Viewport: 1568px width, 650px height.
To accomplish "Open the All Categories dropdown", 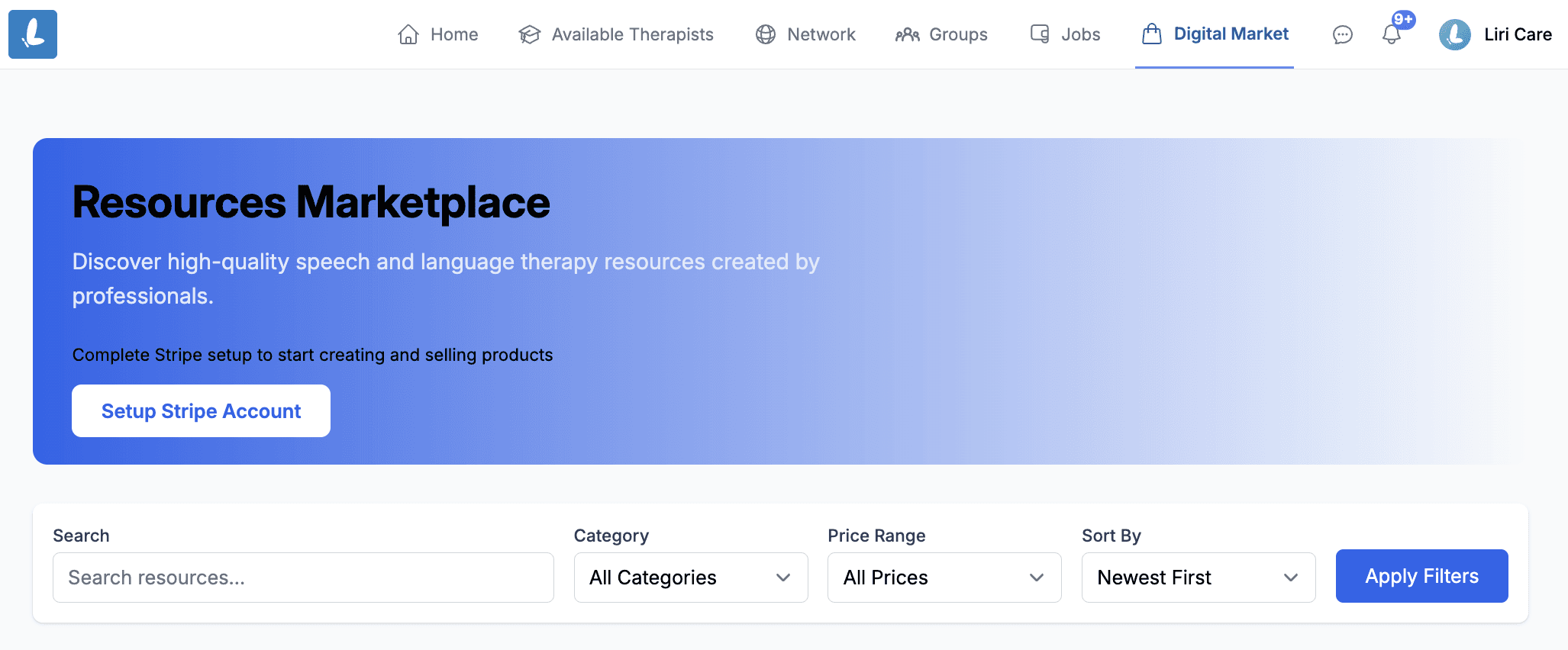I will tap(691, 578).
